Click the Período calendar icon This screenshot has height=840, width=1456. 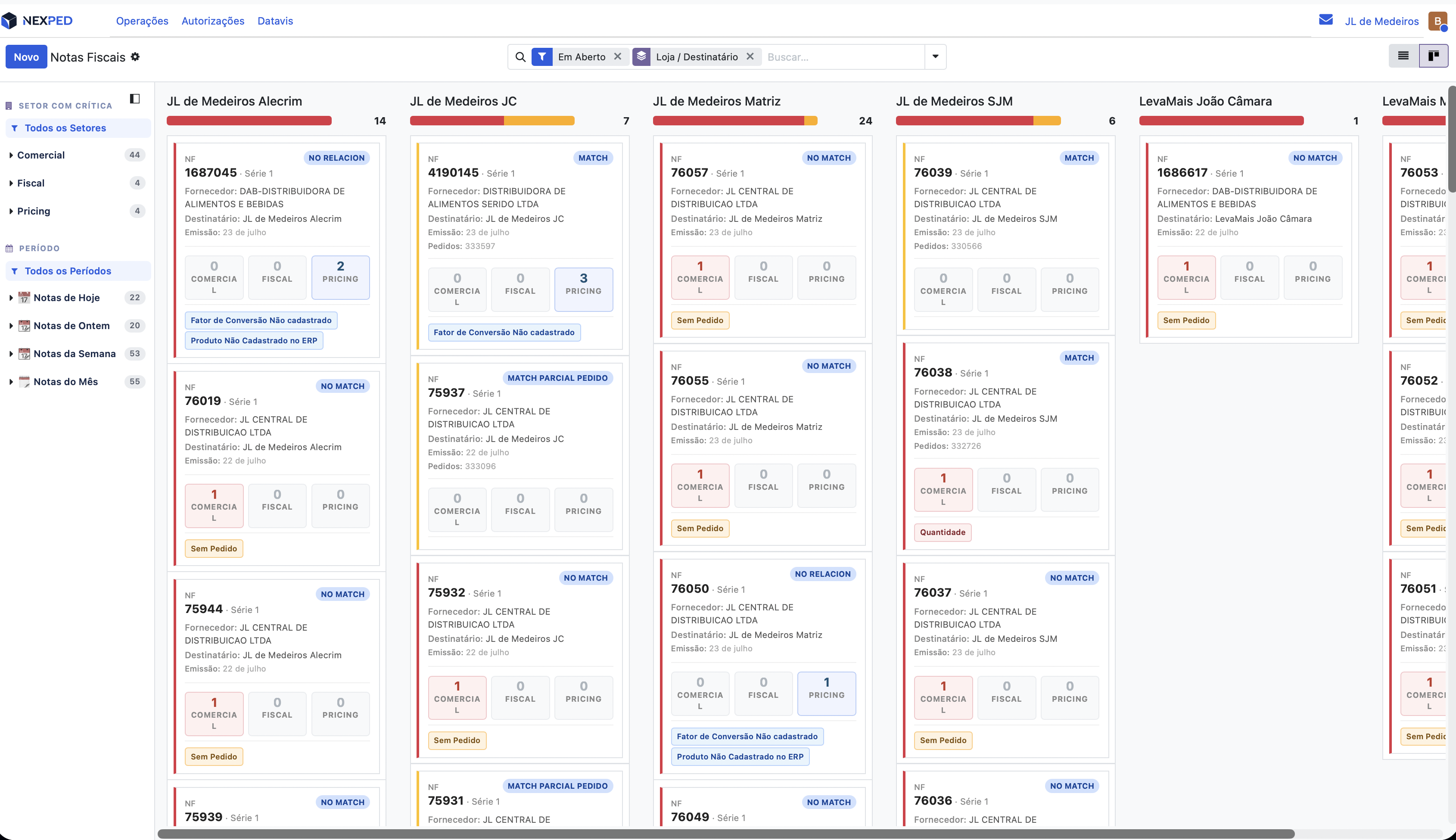coord(9,249)
